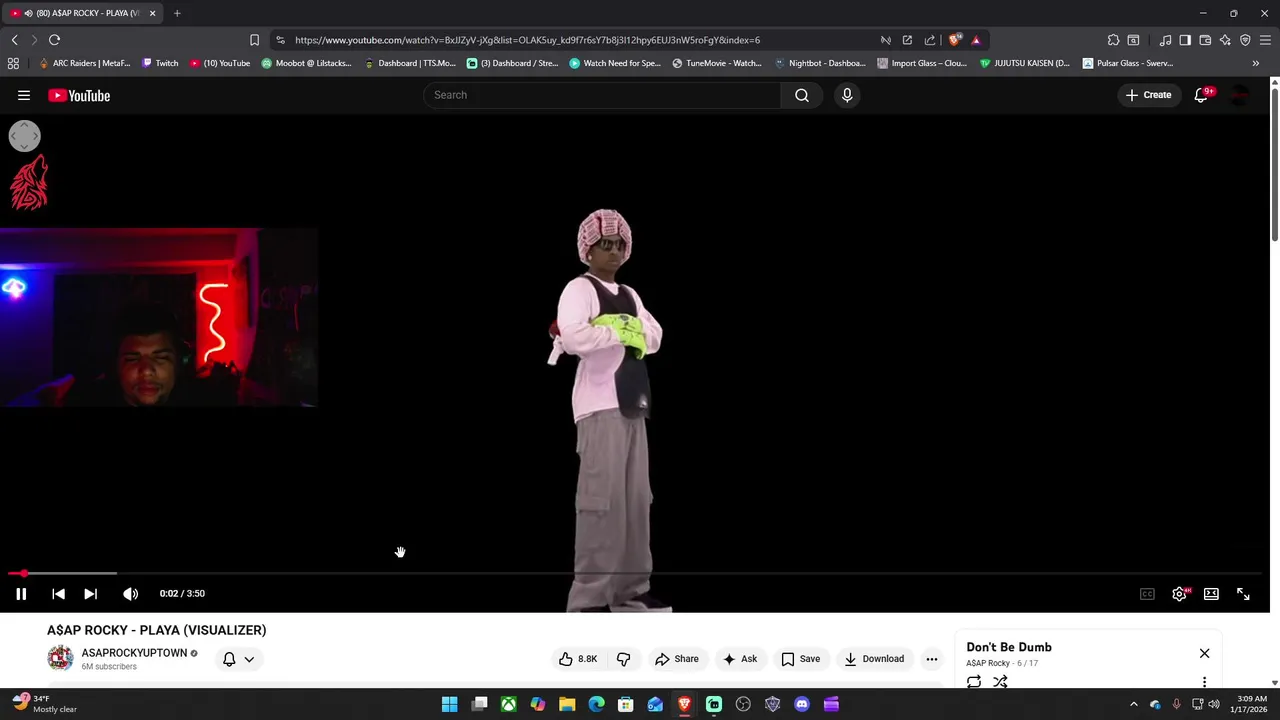1280x720 pixels.
Task: Bookmark this page icon
Action: click(x=254, y=40)
